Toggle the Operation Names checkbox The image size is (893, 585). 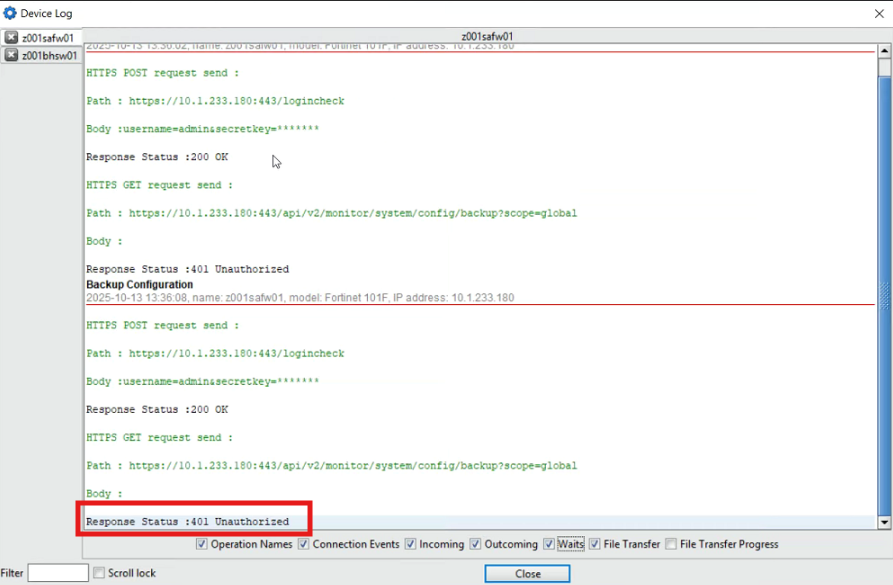202,544
